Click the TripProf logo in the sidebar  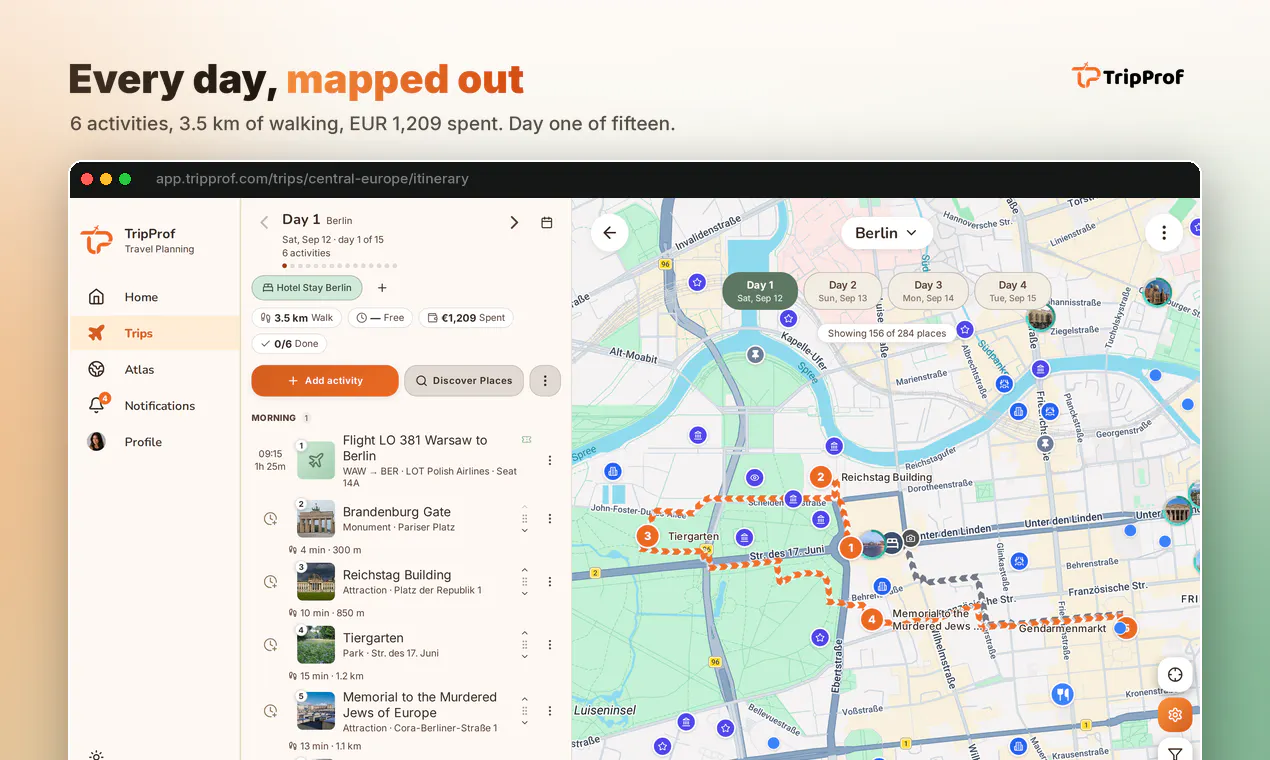click(96, 240)
